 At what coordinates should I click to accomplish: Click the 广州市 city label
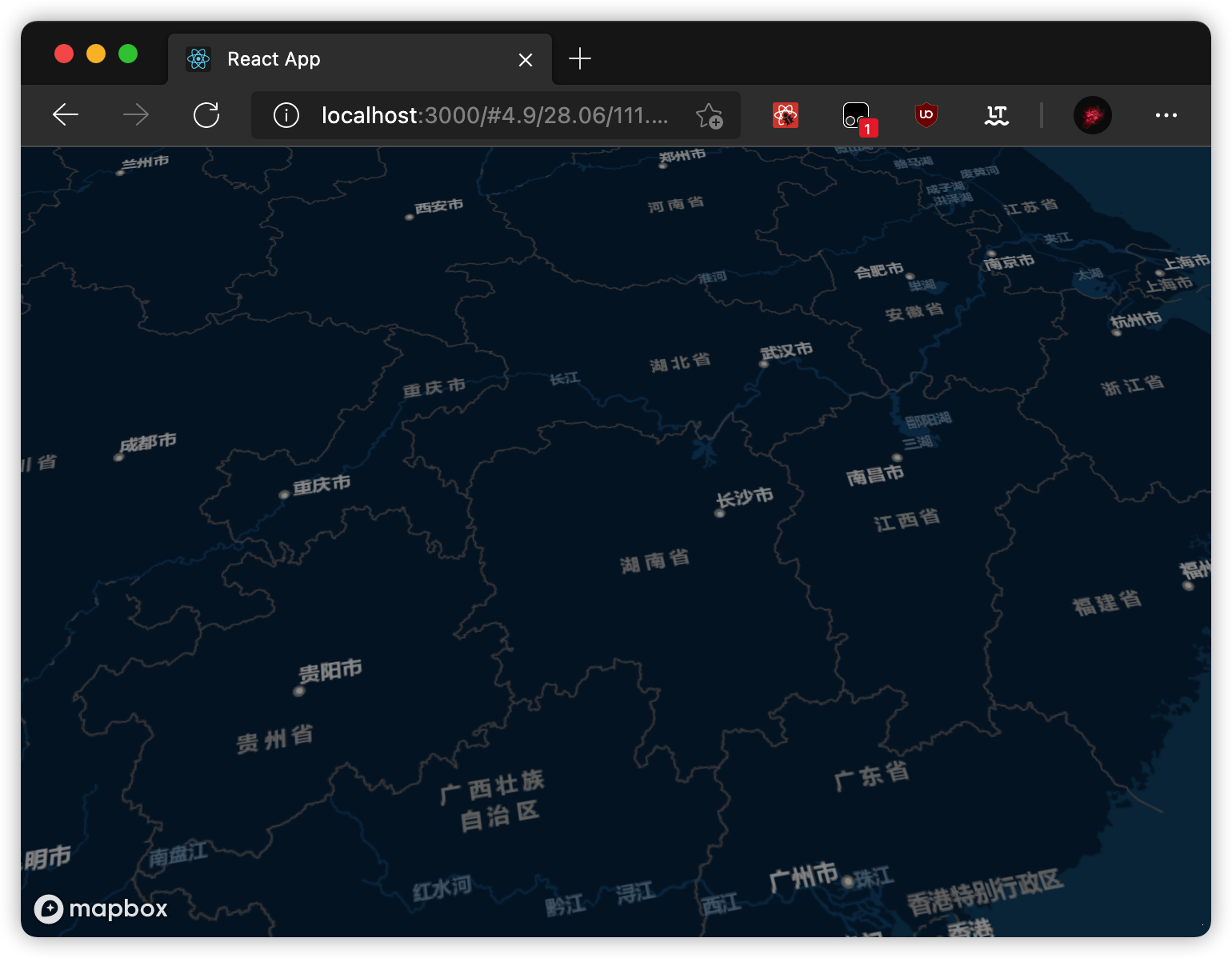[803, 878]
